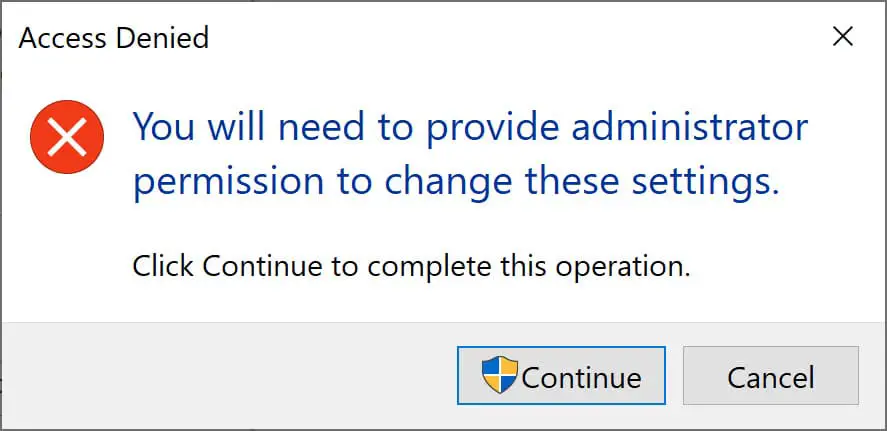This screenshot has height=431, width=887.
Task: Click the blue line "permission to change these settings."
Action: pos(456,182)
